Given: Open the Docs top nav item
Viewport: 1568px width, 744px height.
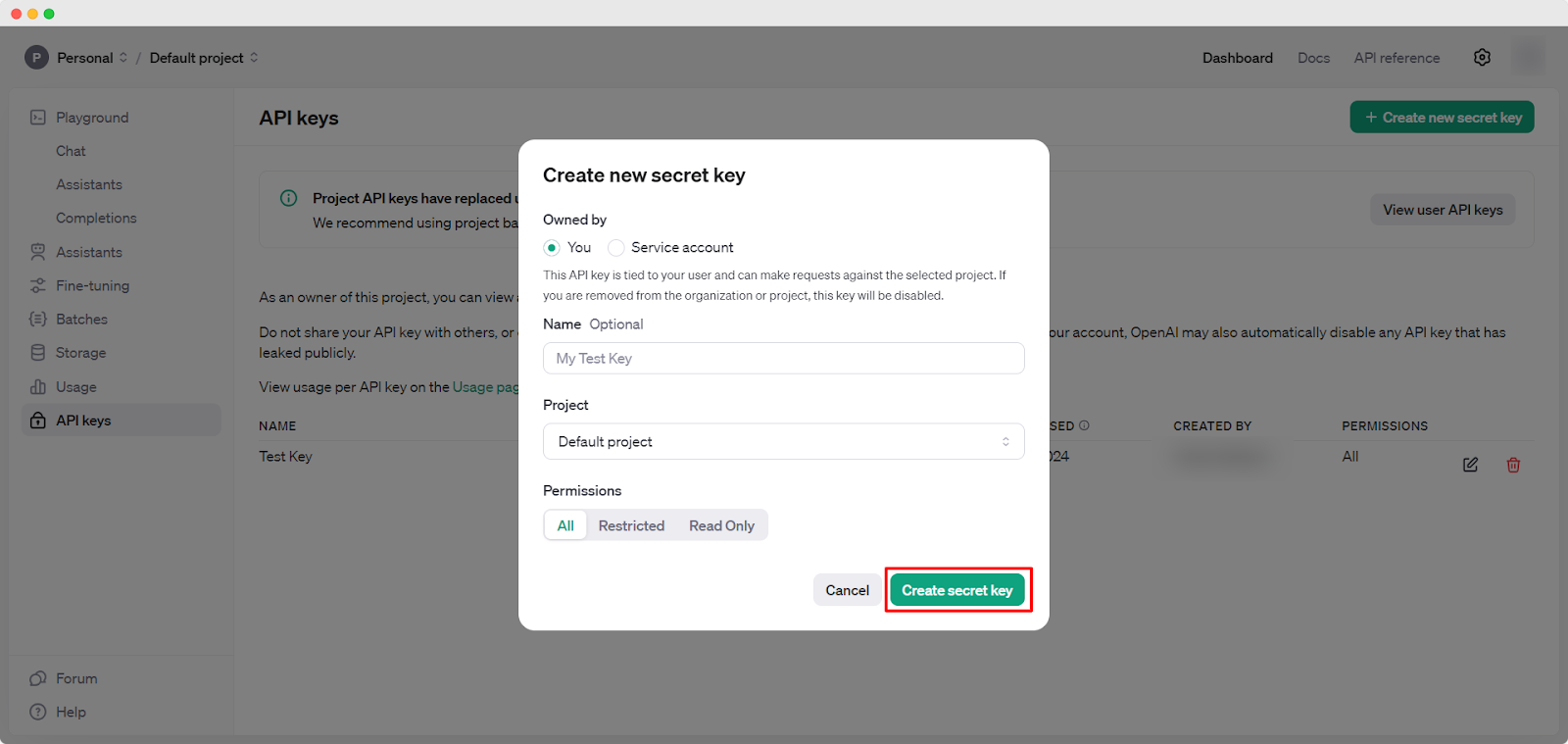Looking at the screenshot, I should 1313,58.
